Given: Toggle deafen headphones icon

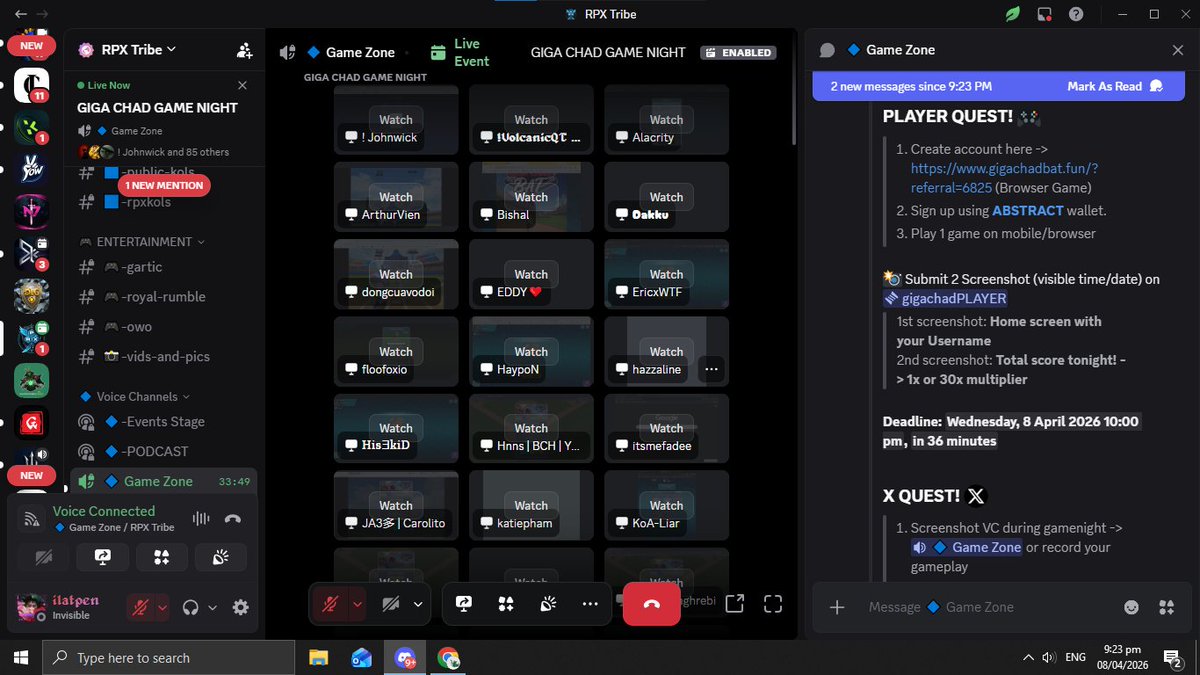Looking at the screenshot, I should click(191, 607).
